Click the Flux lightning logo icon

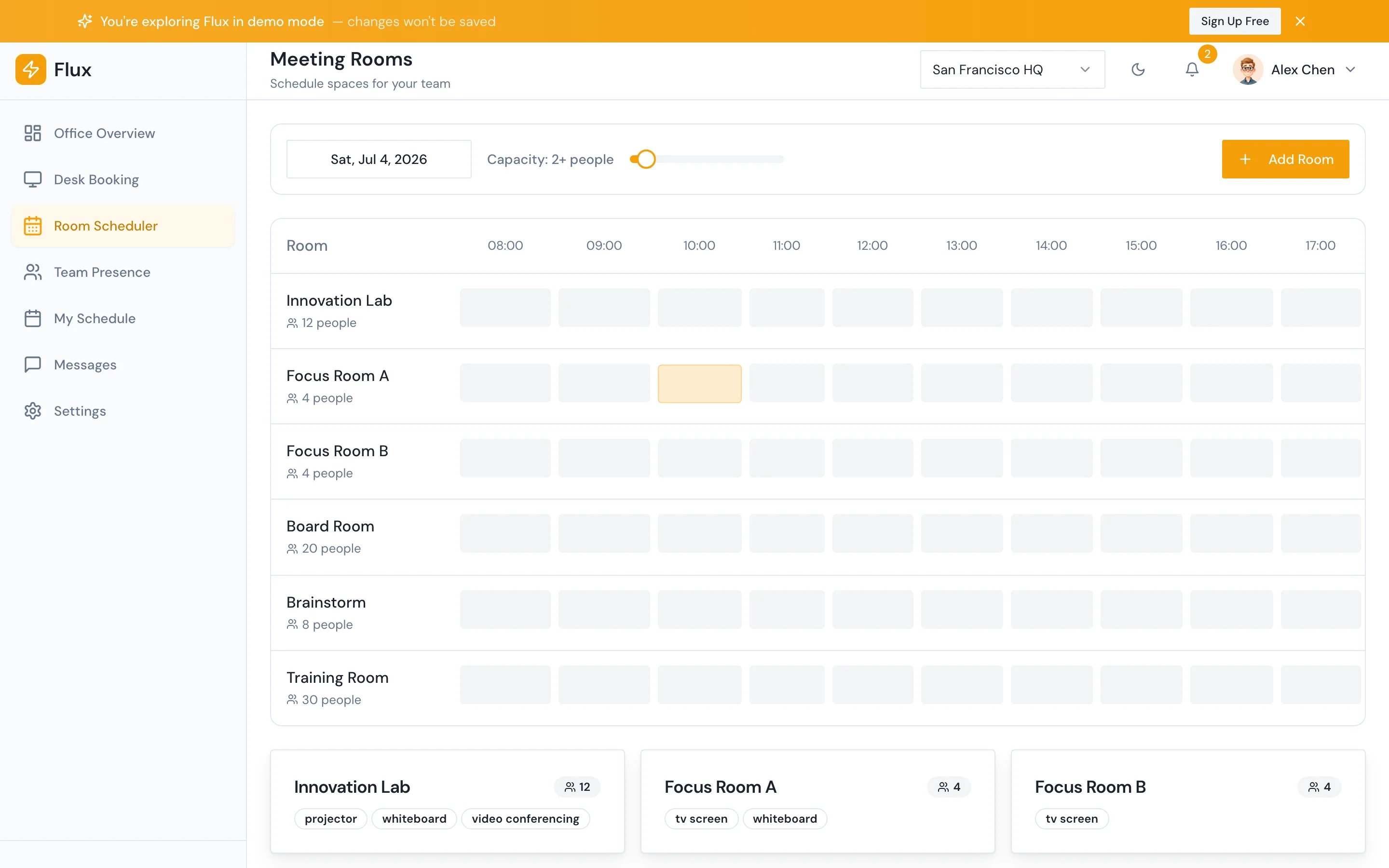pyautogui.click(x=30, y=69)
